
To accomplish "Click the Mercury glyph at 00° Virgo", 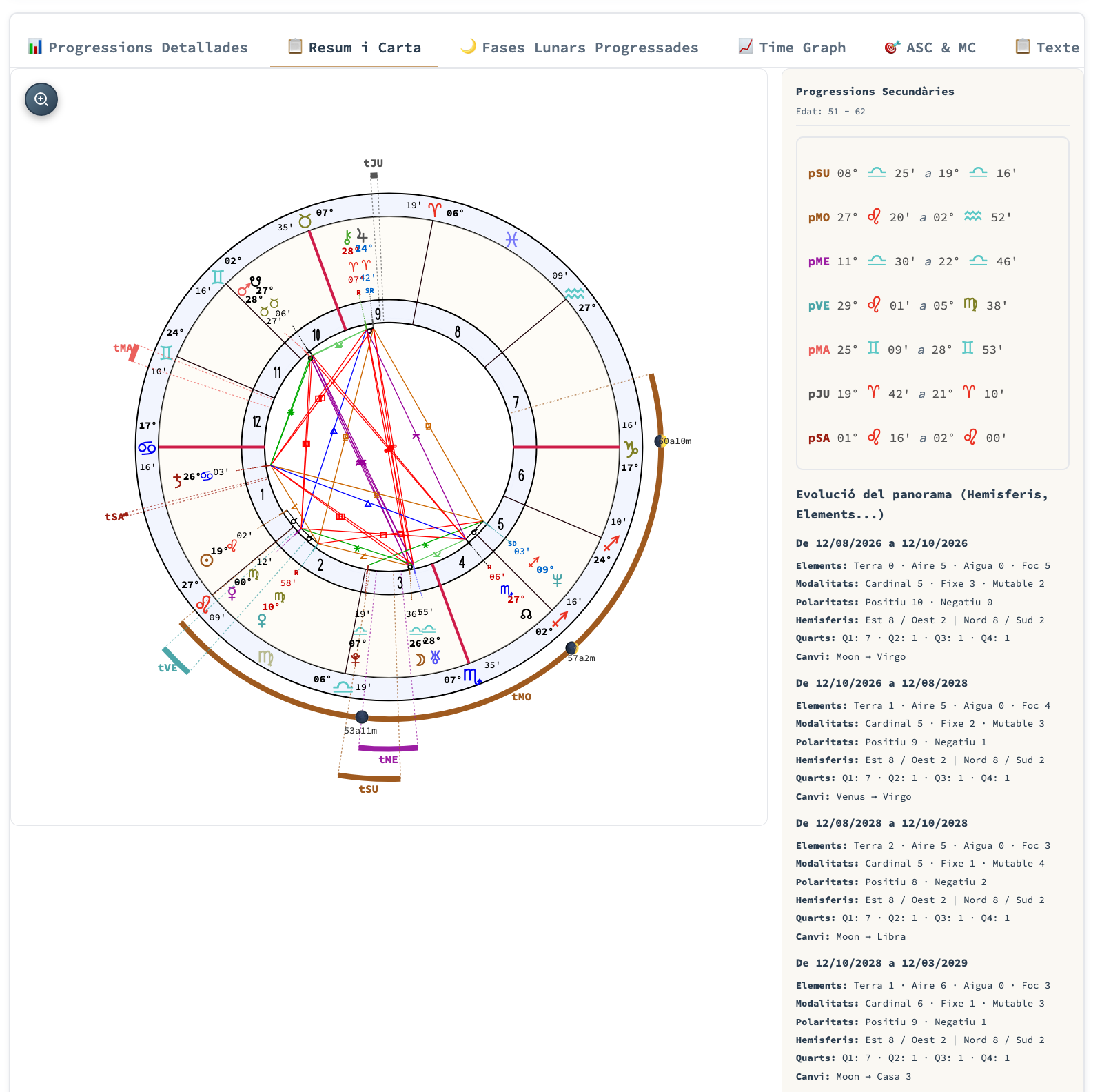I will pos(232,594).
